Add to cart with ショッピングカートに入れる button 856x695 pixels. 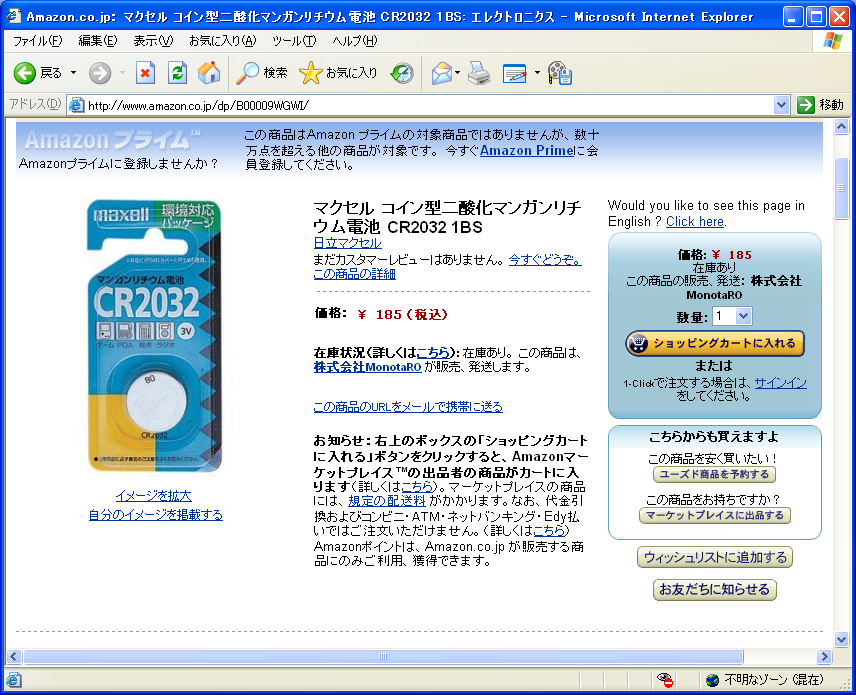click(x=715, y=343)
